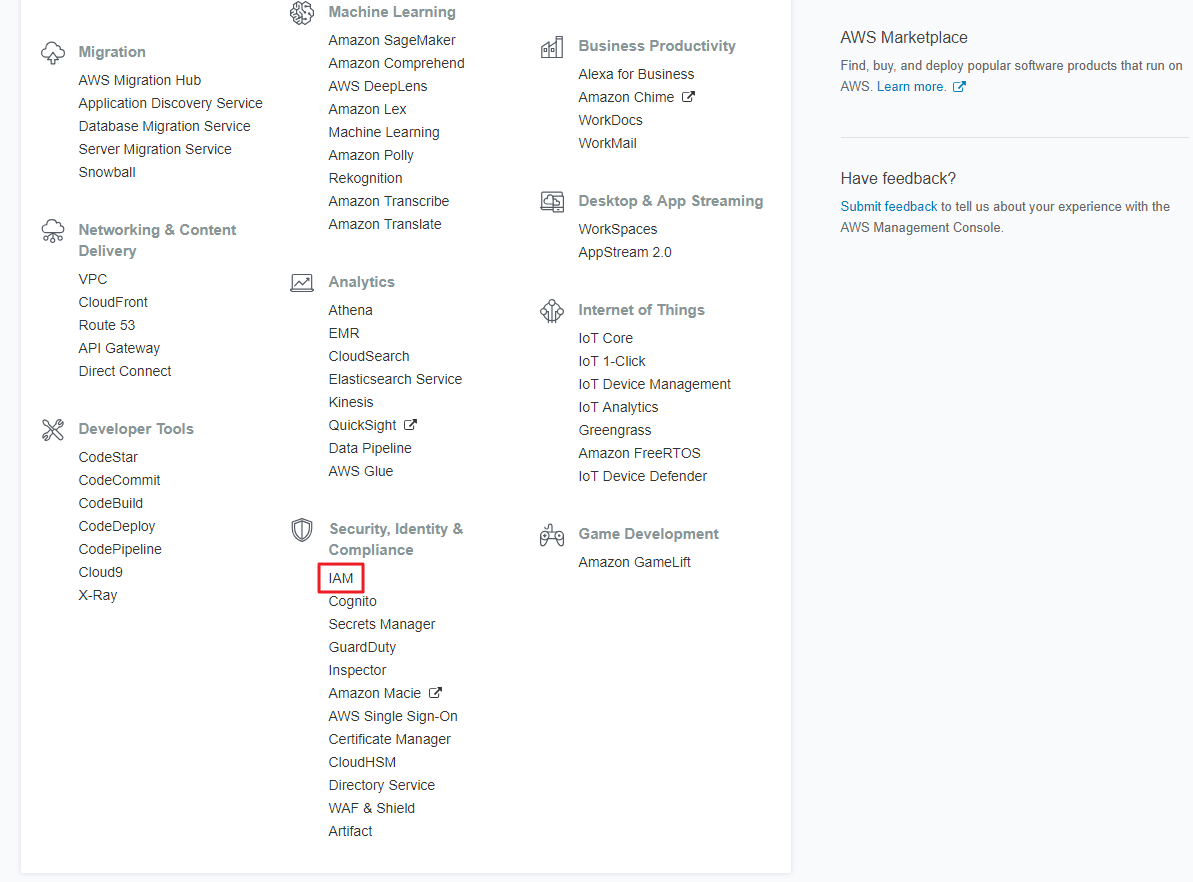This screenshot has width=1193, height=882.
Task: Click the Networking & Content Delivery icon
Action: click(x=52, y=231)
